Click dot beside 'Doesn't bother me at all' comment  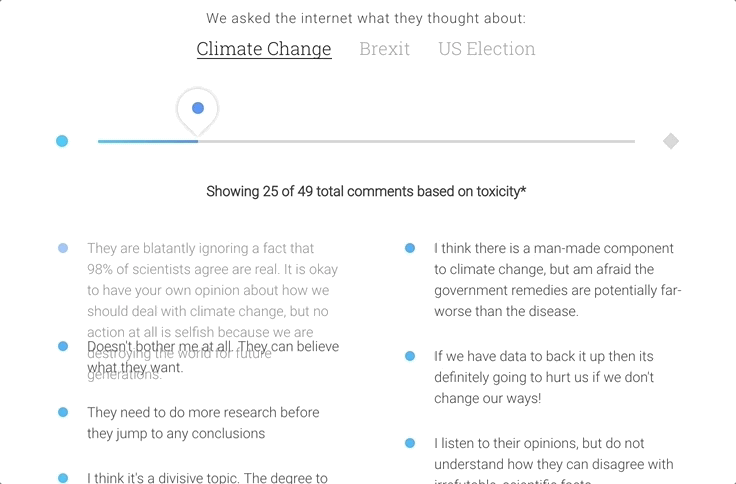[63, 346]
